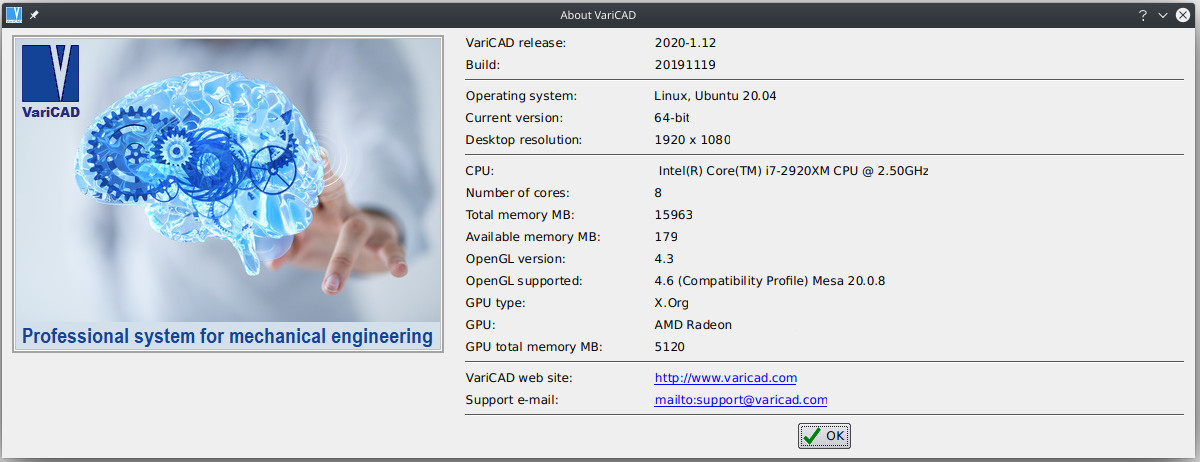Click the title bar down-chevron button
The image size is (1200, 462).
point(1163,15)
